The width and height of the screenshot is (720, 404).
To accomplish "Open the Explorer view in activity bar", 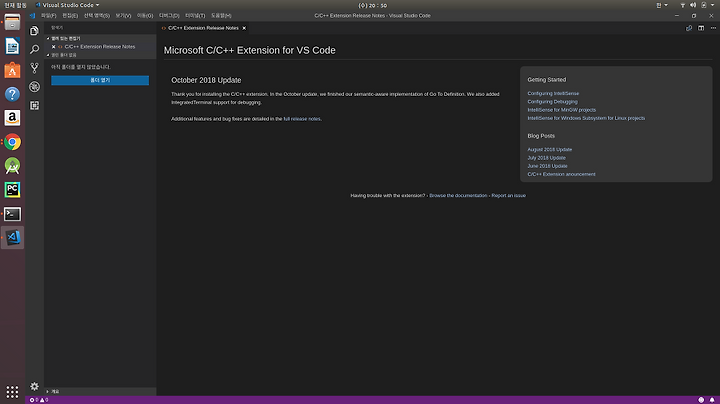I will [34, 31].
